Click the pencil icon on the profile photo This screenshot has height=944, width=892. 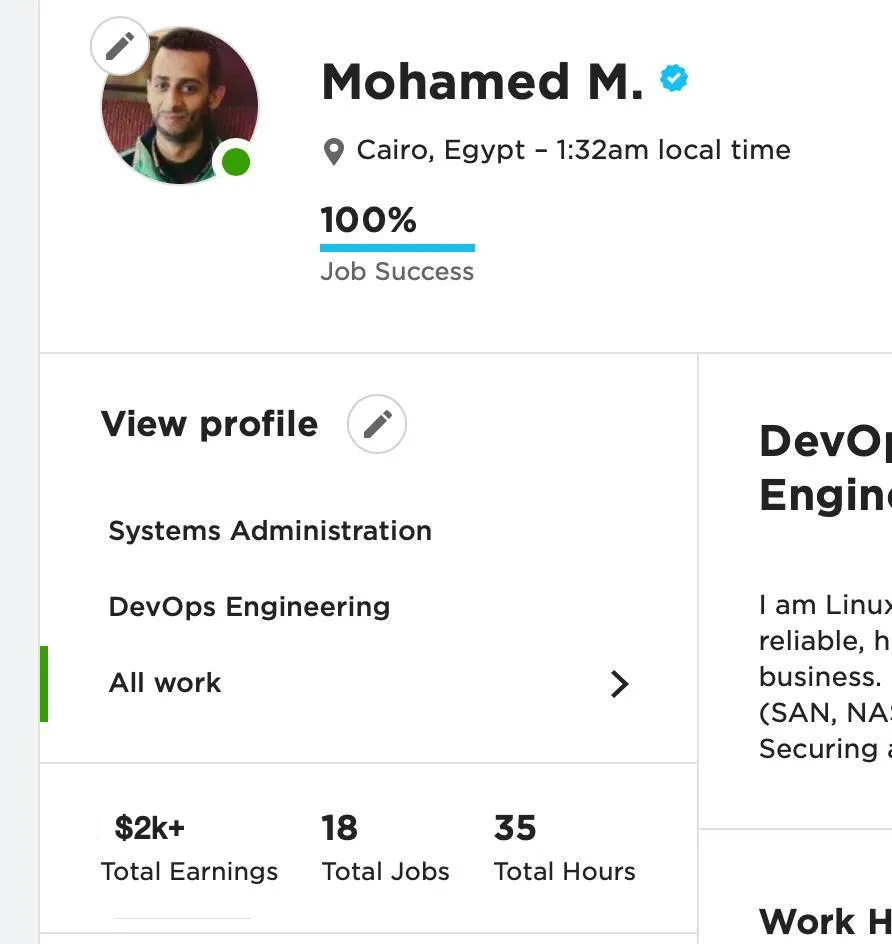click(120, 46)
